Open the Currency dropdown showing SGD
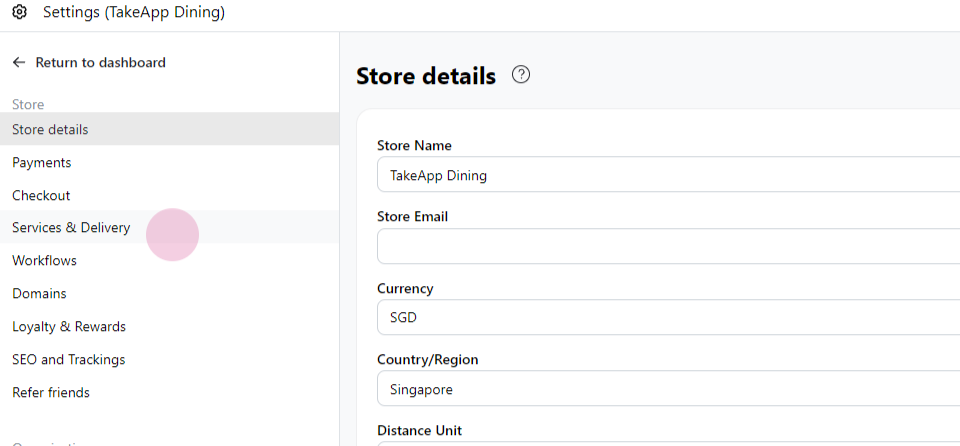The height and width of the screenshot is (446, 960). 669,317
